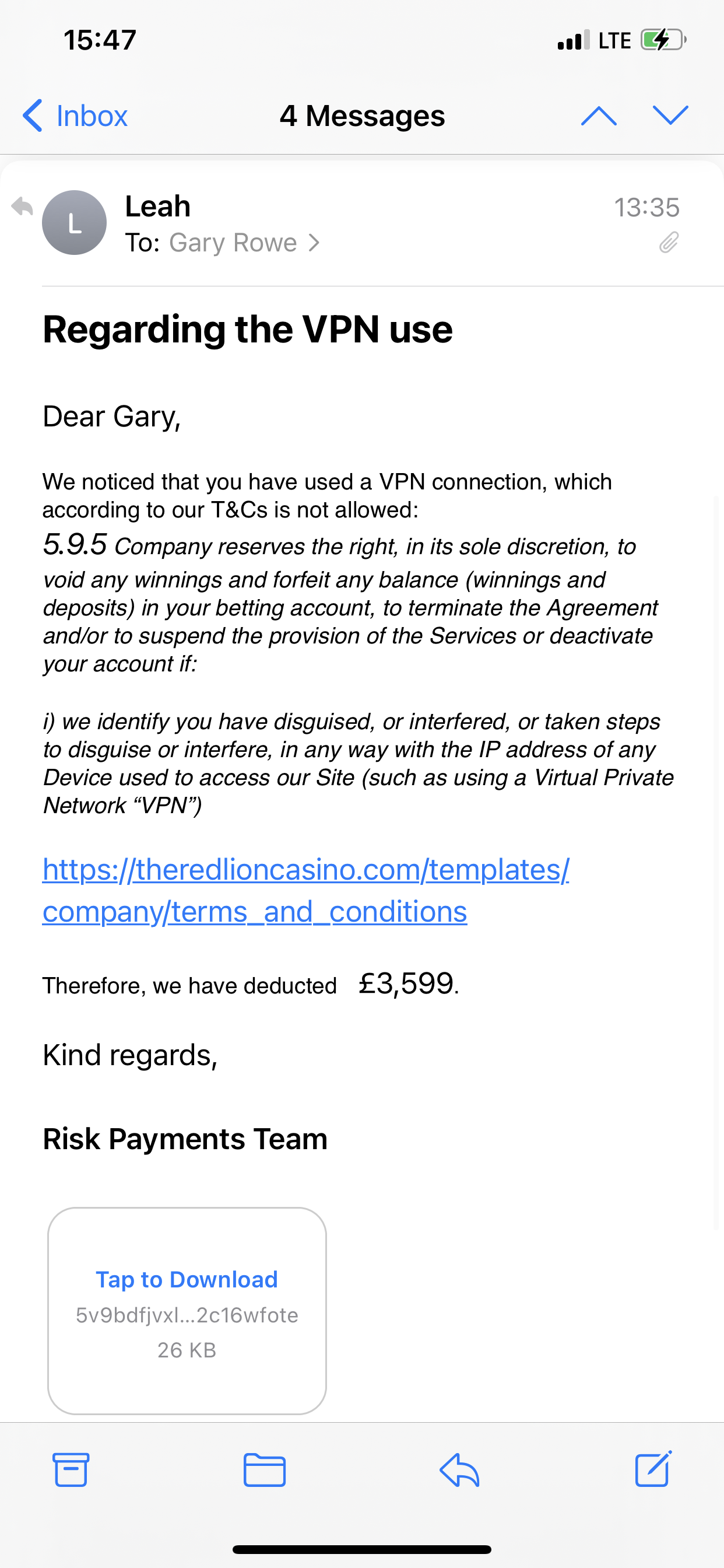Move message to a folder
This screenshot has width=724, height=1568.
(265, 1469)
